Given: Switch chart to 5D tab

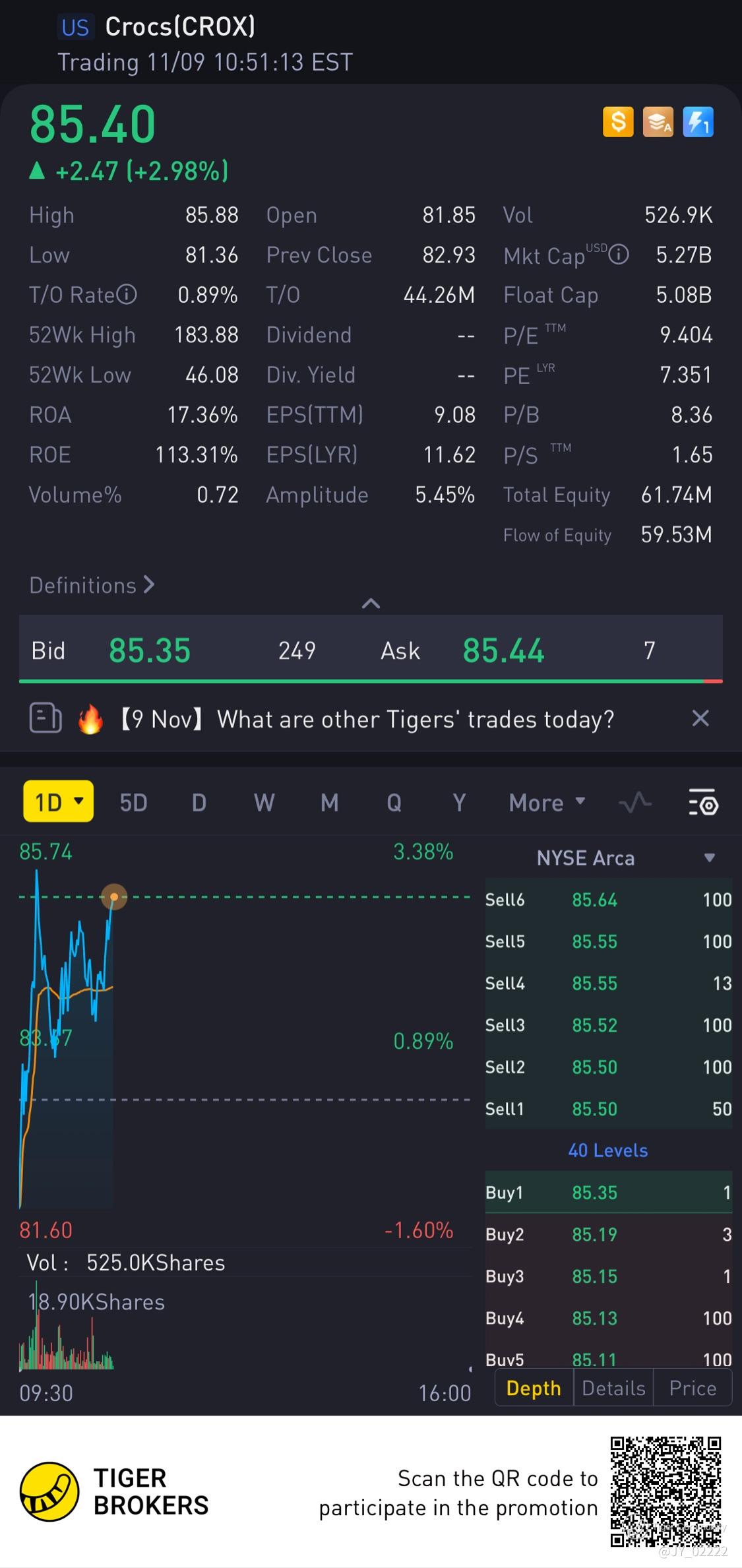Looking at the screenshot, I should pyautogui.click(x=133, y=803).
